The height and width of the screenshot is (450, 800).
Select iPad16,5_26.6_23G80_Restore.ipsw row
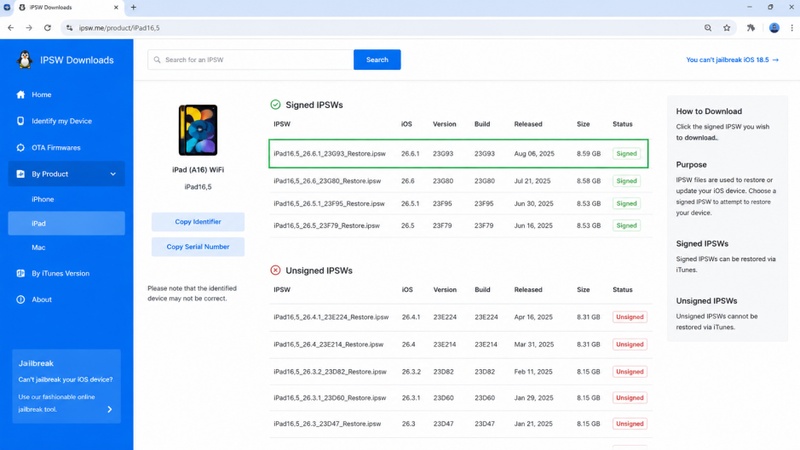coord(461,181)
